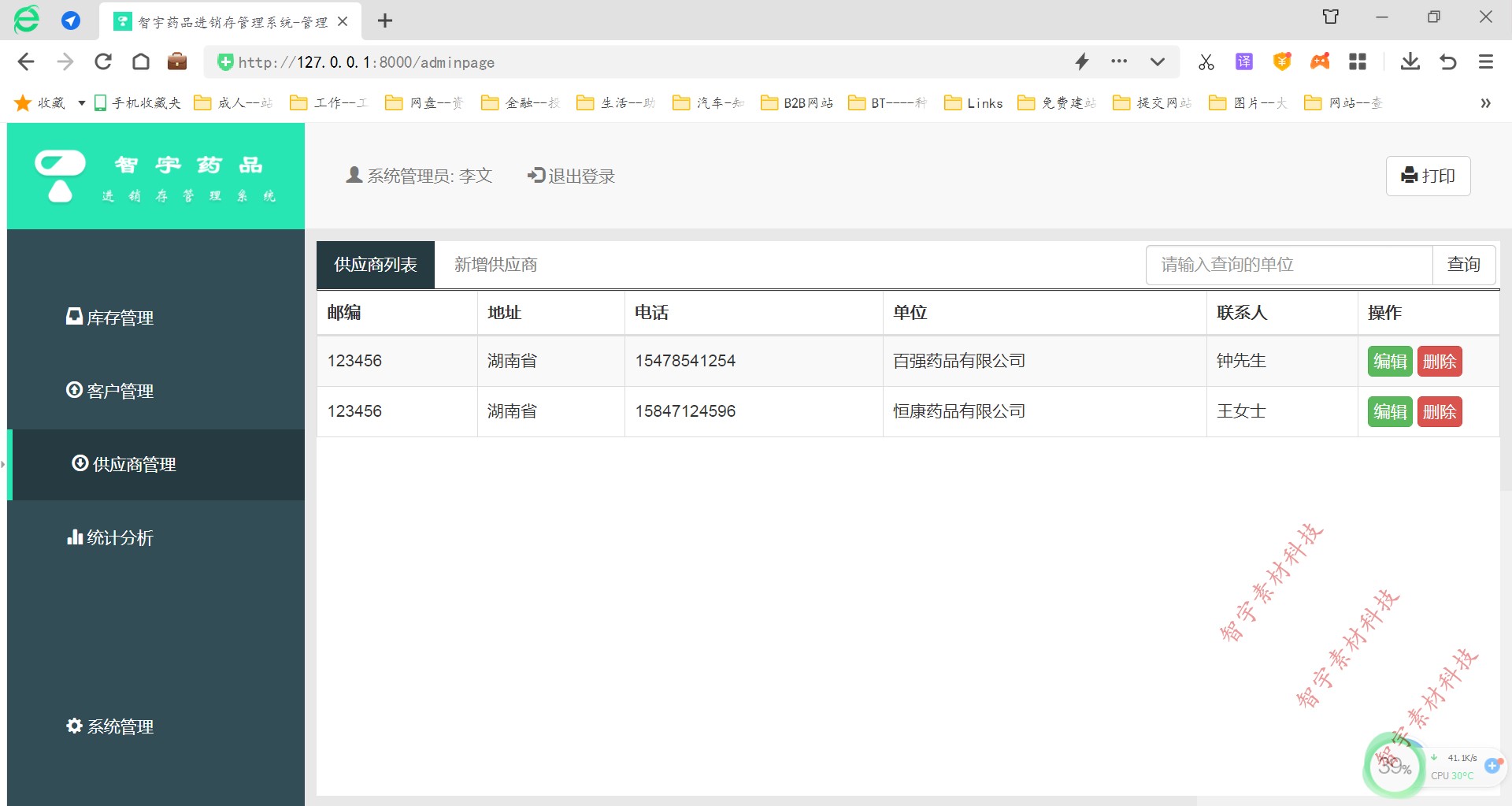Click the 智宇药品 logo in sidebar

click(156, 176)
